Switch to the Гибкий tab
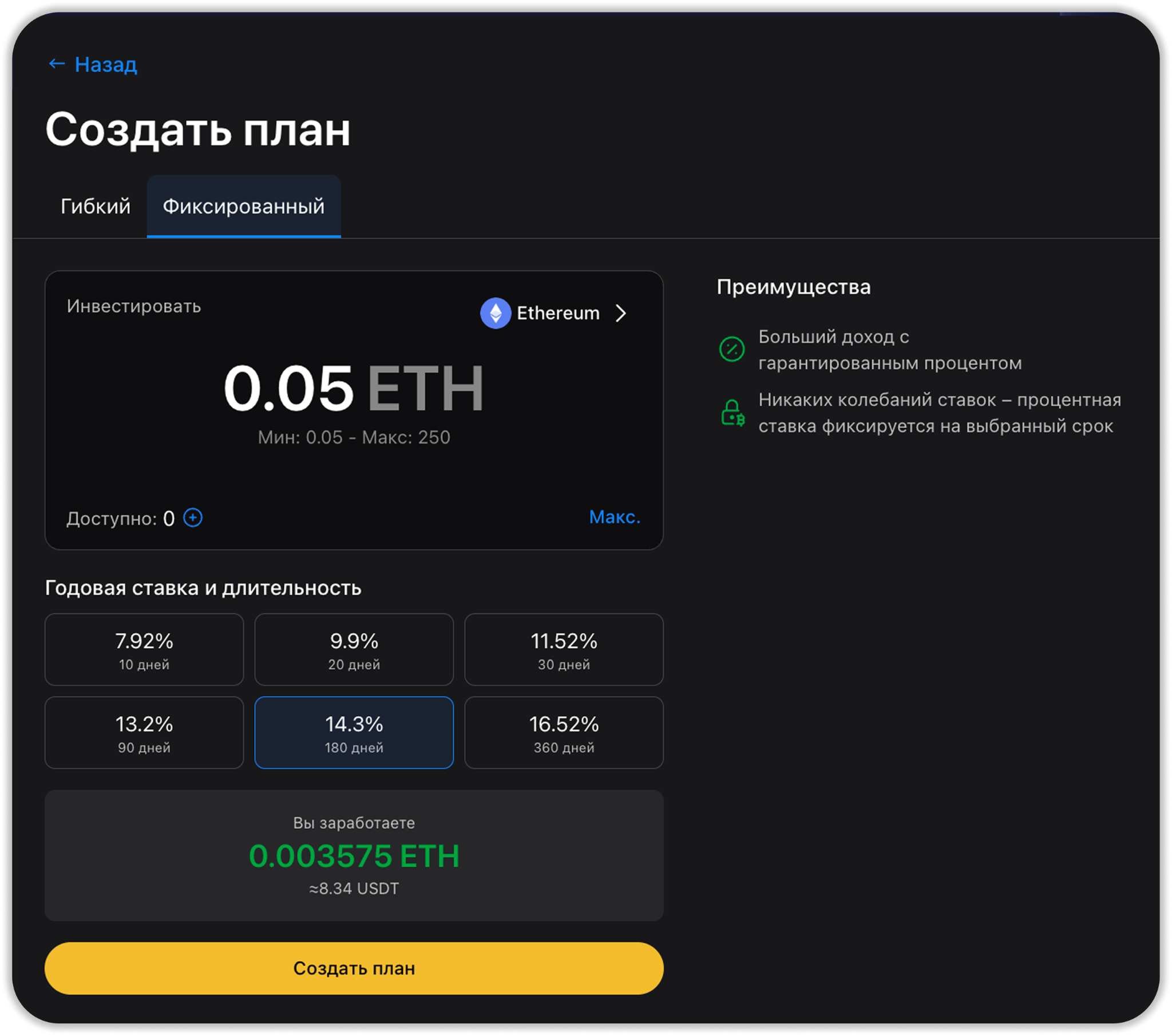 coord(96,207)
